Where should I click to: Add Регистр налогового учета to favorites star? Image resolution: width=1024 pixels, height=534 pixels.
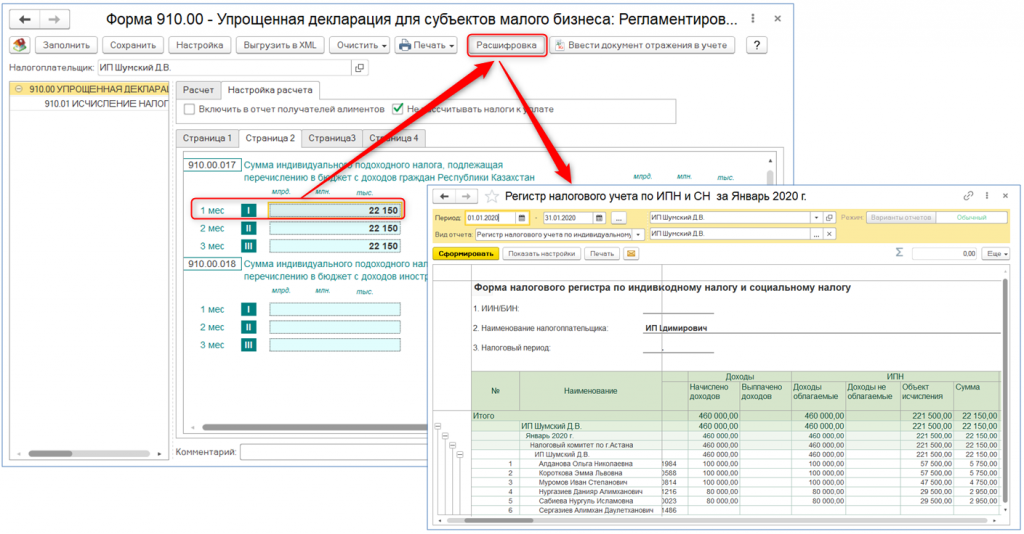(492, 196)
